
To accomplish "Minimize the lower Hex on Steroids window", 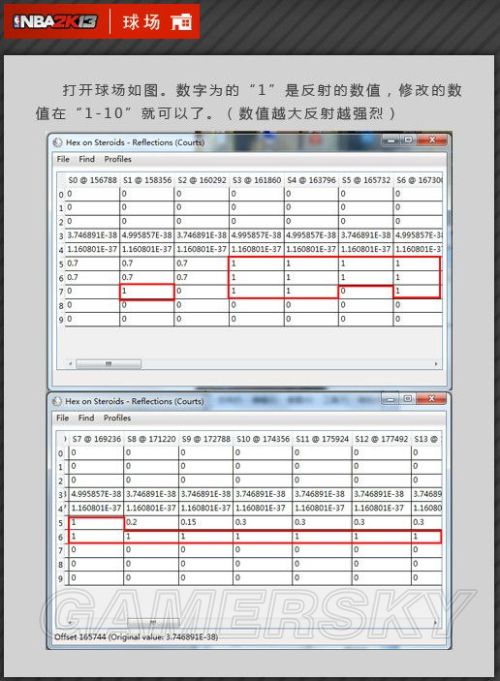I will pyautogui.click(x=391, y=398).
